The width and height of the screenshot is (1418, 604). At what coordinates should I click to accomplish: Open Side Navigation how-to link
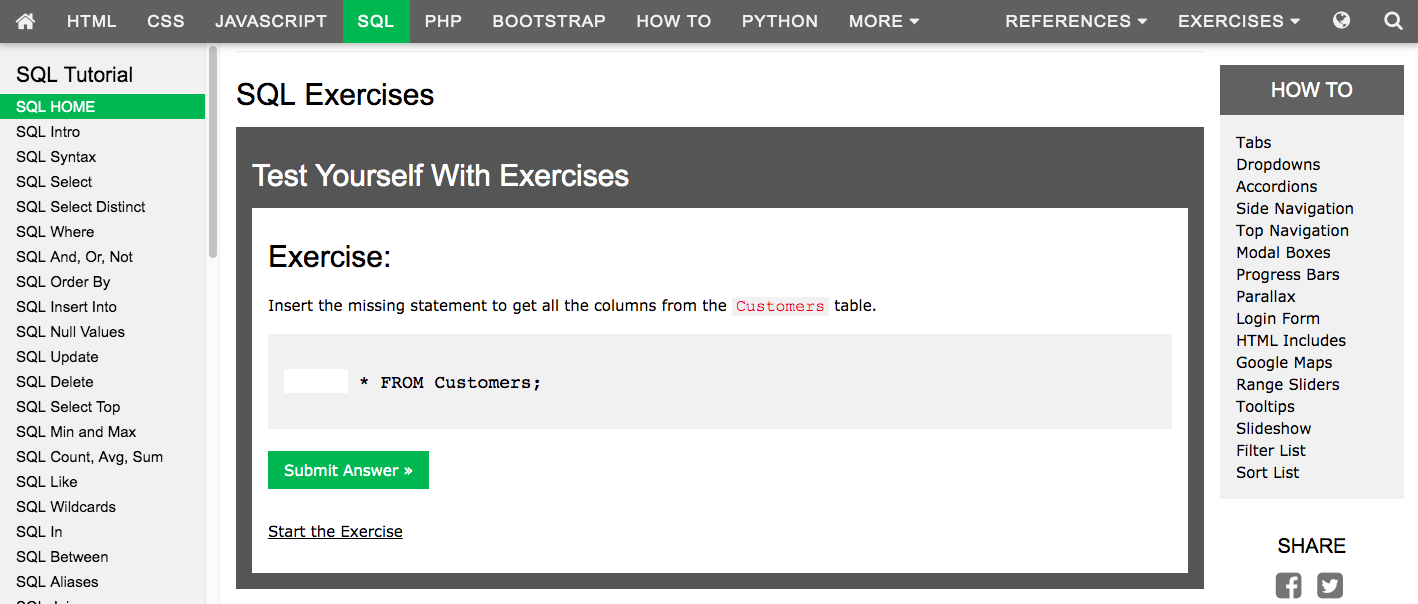1295,208
